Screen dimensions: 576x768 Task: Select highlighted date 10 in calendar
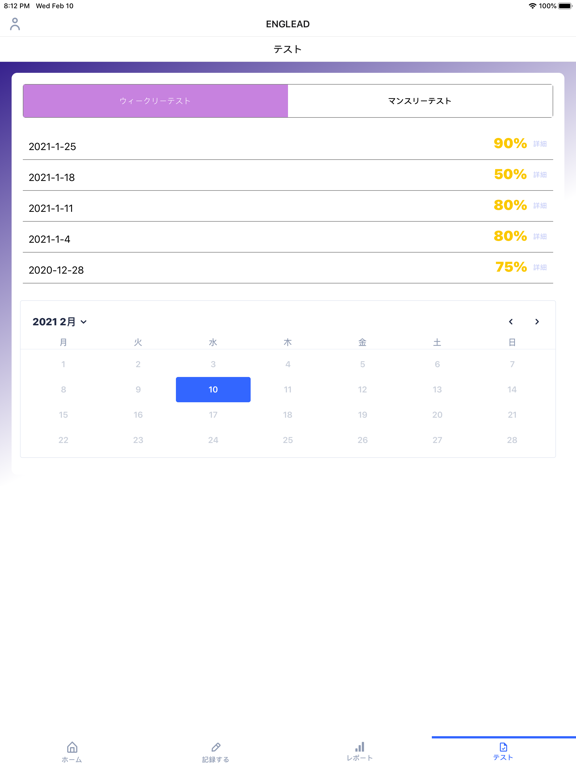(x=213, y=389)
